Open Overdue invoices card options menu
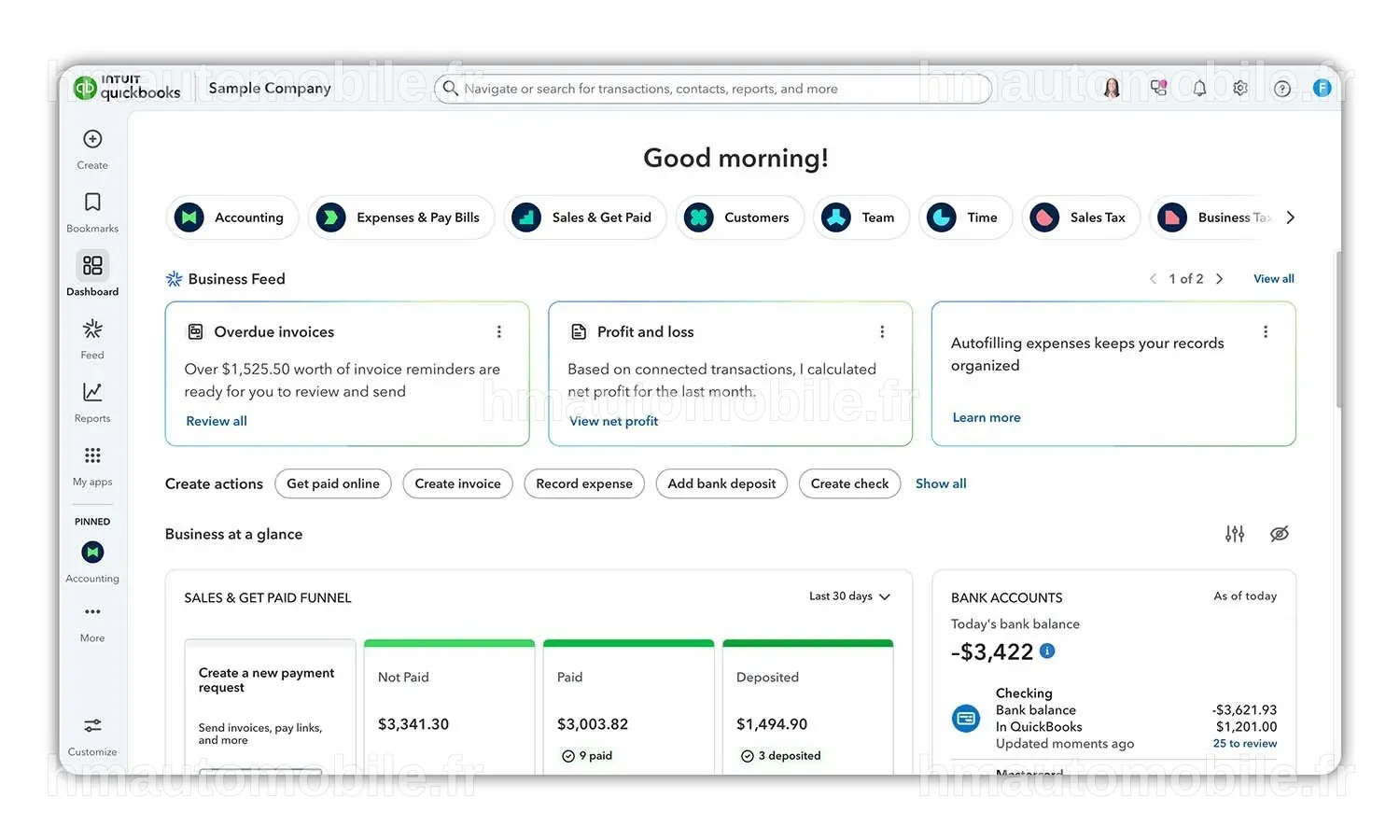Image resolution: width=1400 pixels, height=840 pixels. pos(499,332)
